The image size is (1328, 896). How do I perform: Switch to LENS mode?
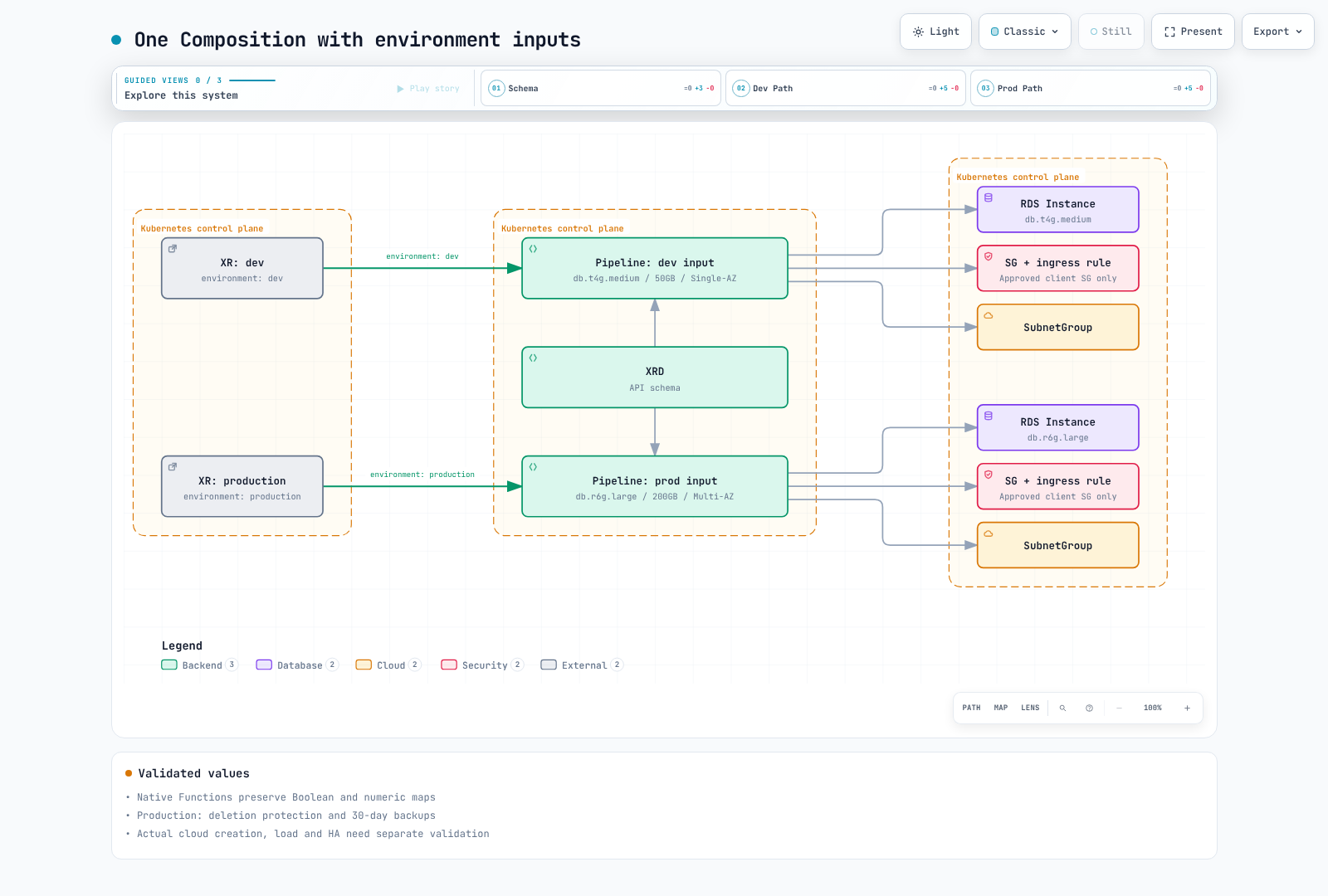[1030, 708]
